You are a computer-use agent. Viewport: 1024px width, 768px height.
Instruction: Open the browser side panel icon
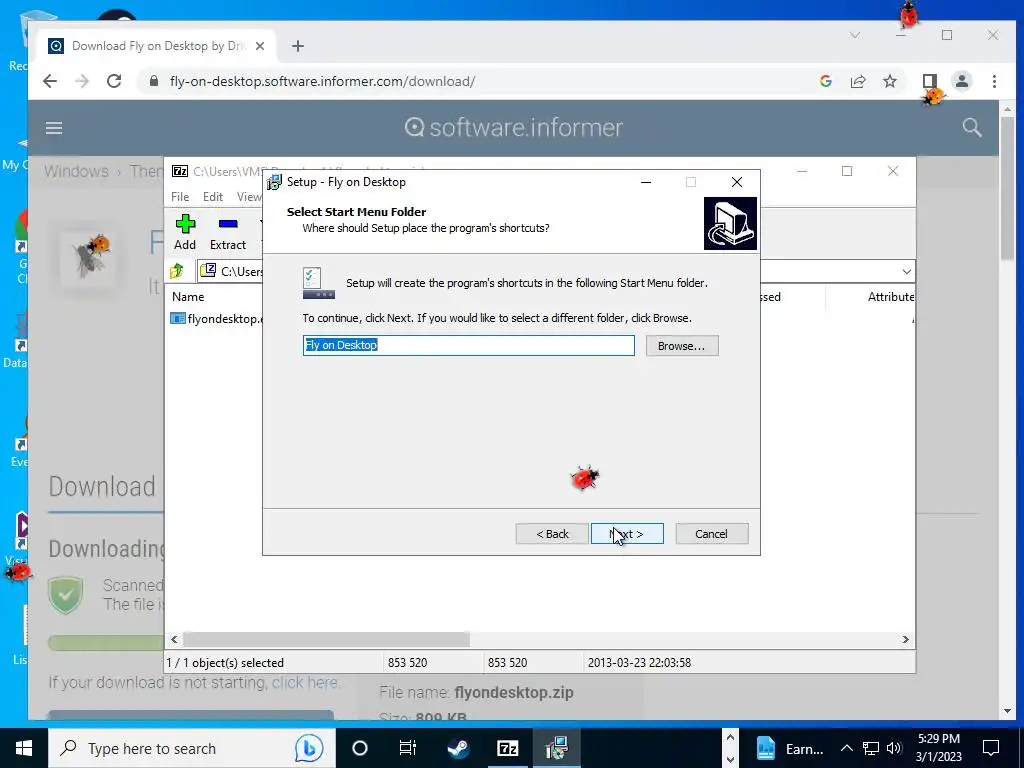pos(929,81)
